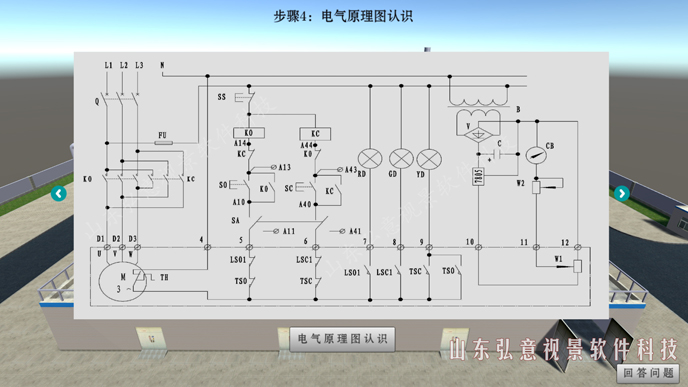Select the KC coil box
Screen dimensions: 688x387
click(315, 133)
